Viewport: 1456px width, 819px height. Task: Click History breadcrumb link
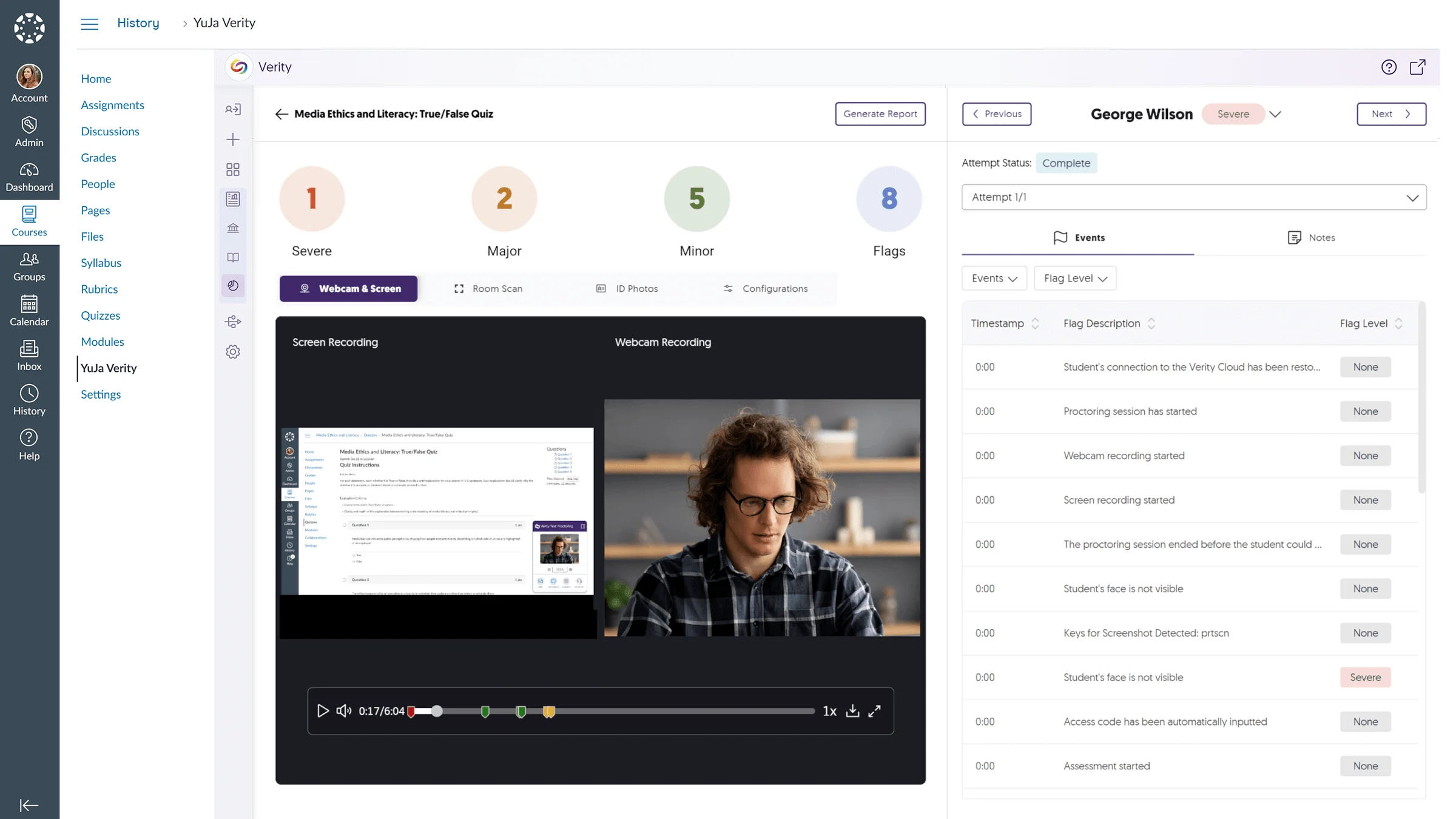pyautogui.click(x=138, y=23)
